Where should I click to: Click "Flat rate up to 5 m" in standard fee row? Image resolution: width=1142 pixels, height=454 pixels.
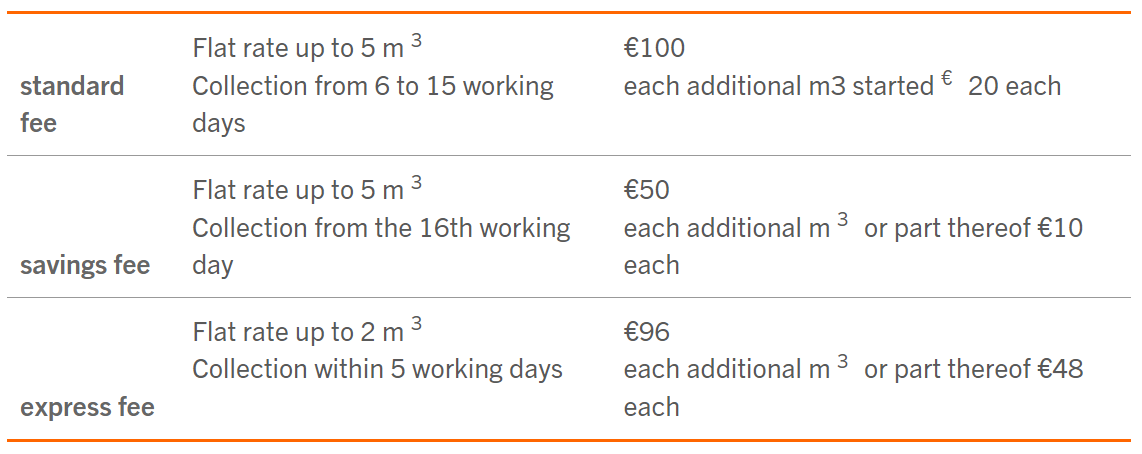[298, 48]
